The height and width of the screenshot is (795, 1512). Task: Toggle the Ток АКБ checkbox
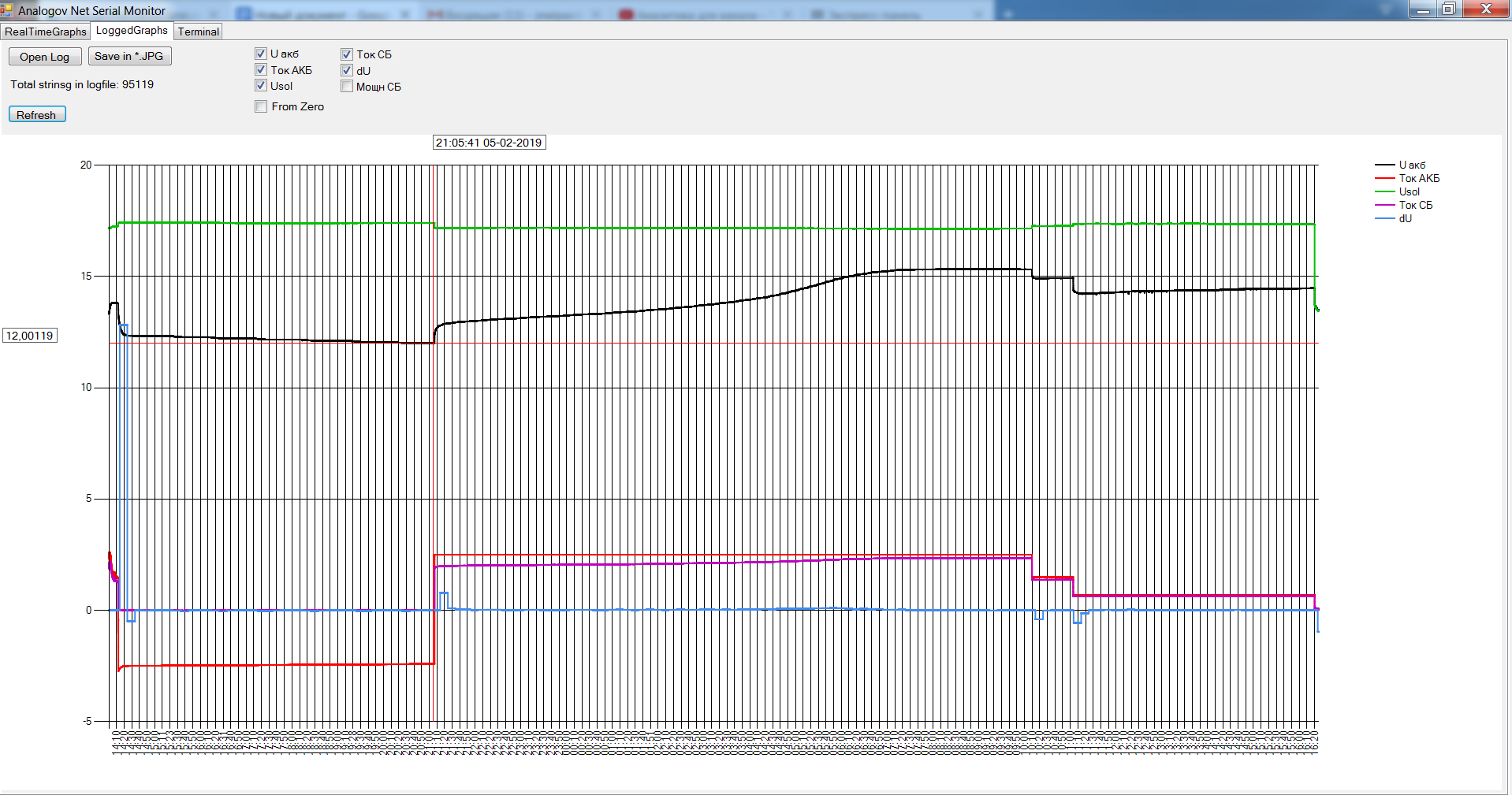pos(261,70)
